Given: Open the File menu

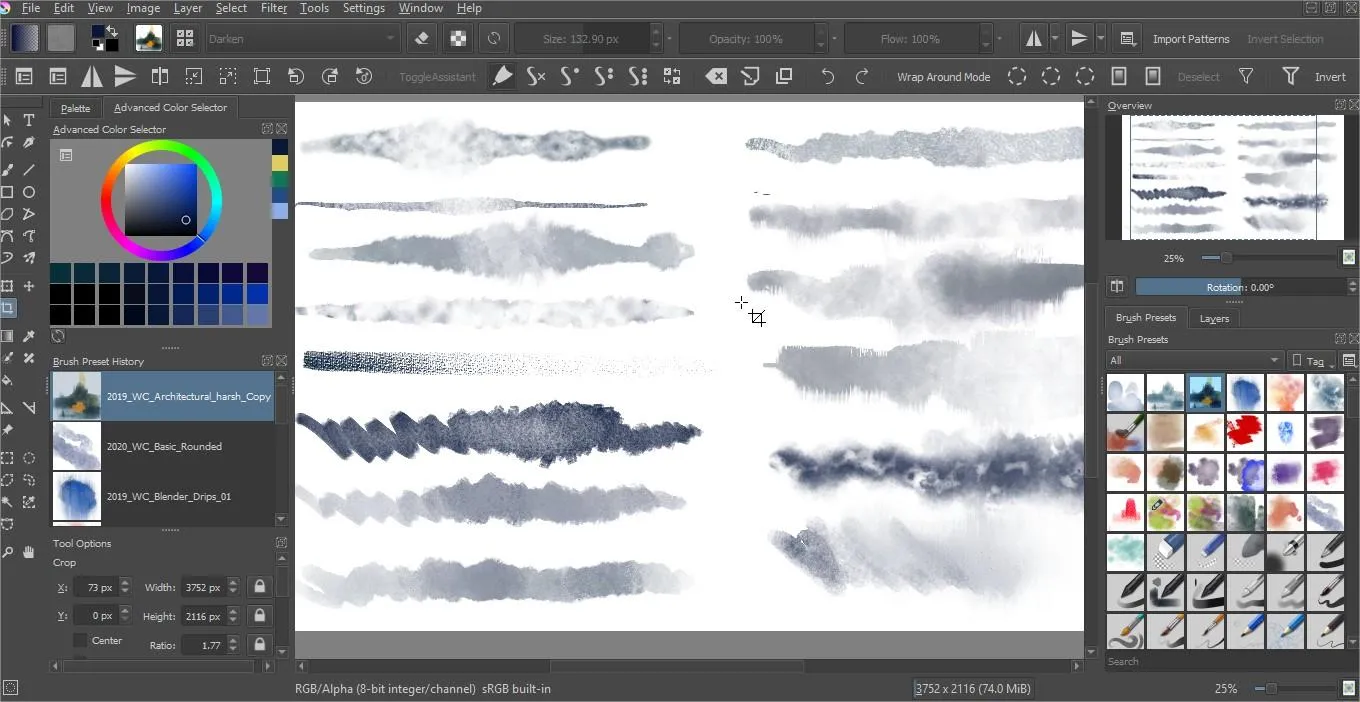Looking at the screenshot, I should coord(31,8).
